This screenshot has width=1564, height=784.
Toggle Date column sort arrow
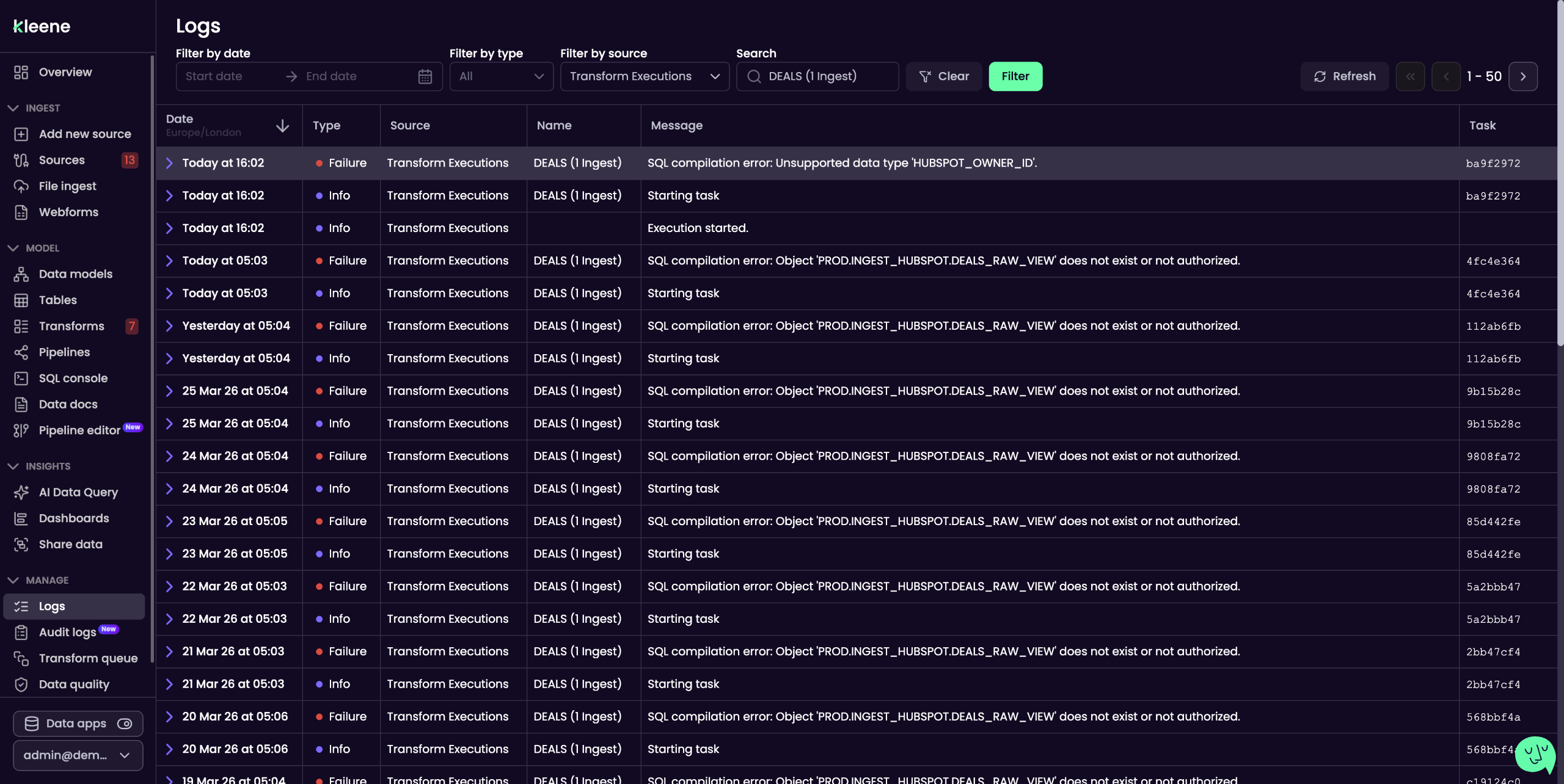pos(282,126)
